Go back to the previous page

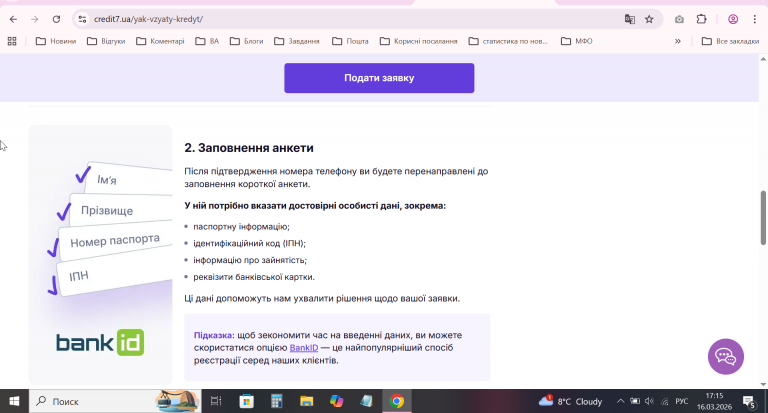[x=13, y=19]
